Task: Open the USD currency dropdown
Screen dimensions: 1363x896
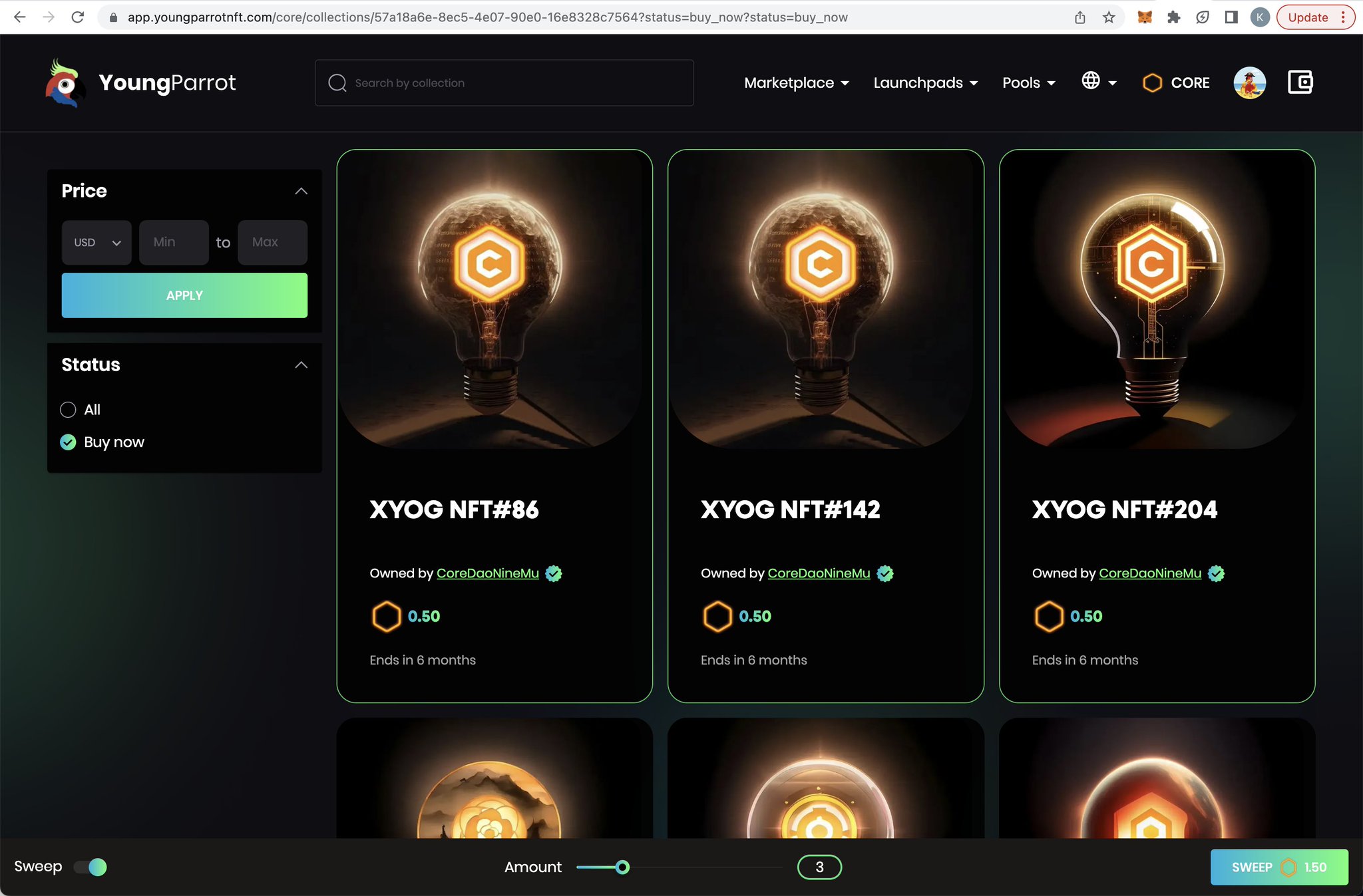Action: (97, 243)
